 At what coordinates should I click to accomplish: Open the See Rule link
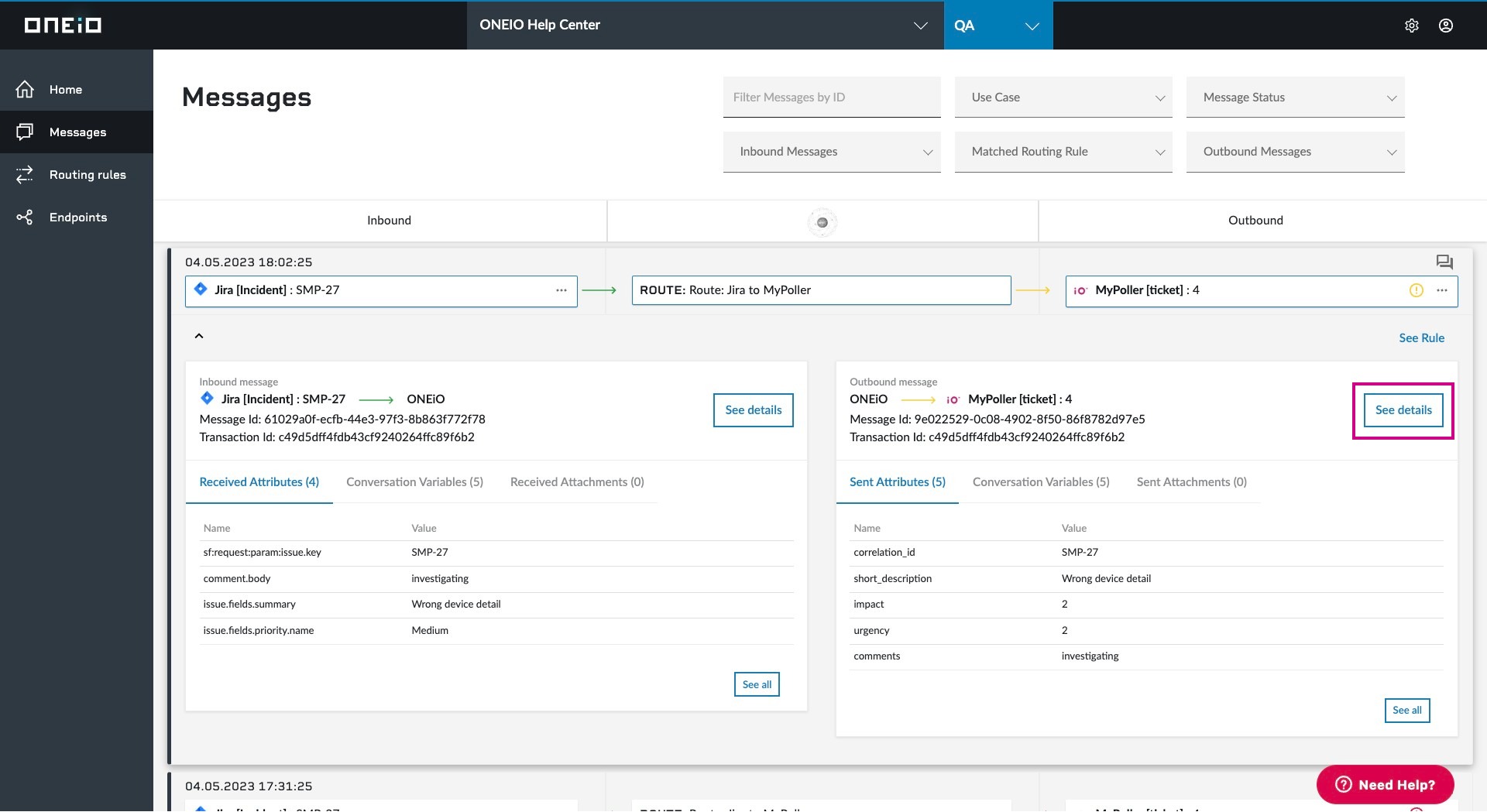tap(1421, 337)
